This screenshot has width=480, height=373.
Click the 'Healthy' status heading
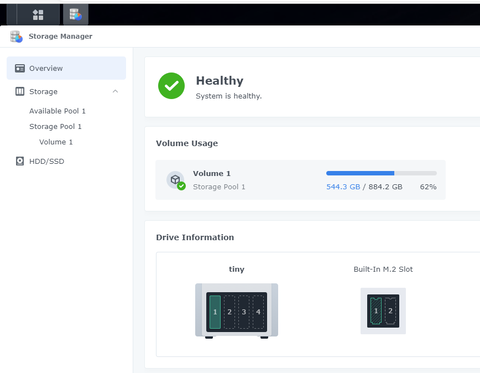tap(220, 81)
